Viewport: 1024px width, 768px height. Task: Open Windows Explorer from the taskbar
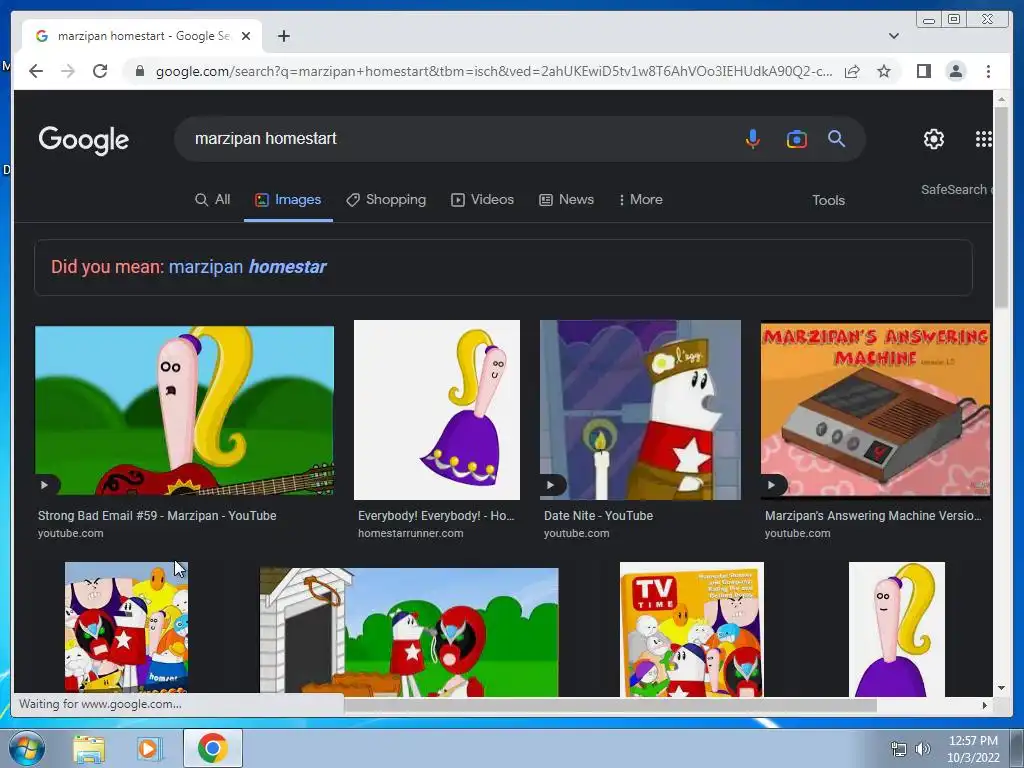(89, 748)
